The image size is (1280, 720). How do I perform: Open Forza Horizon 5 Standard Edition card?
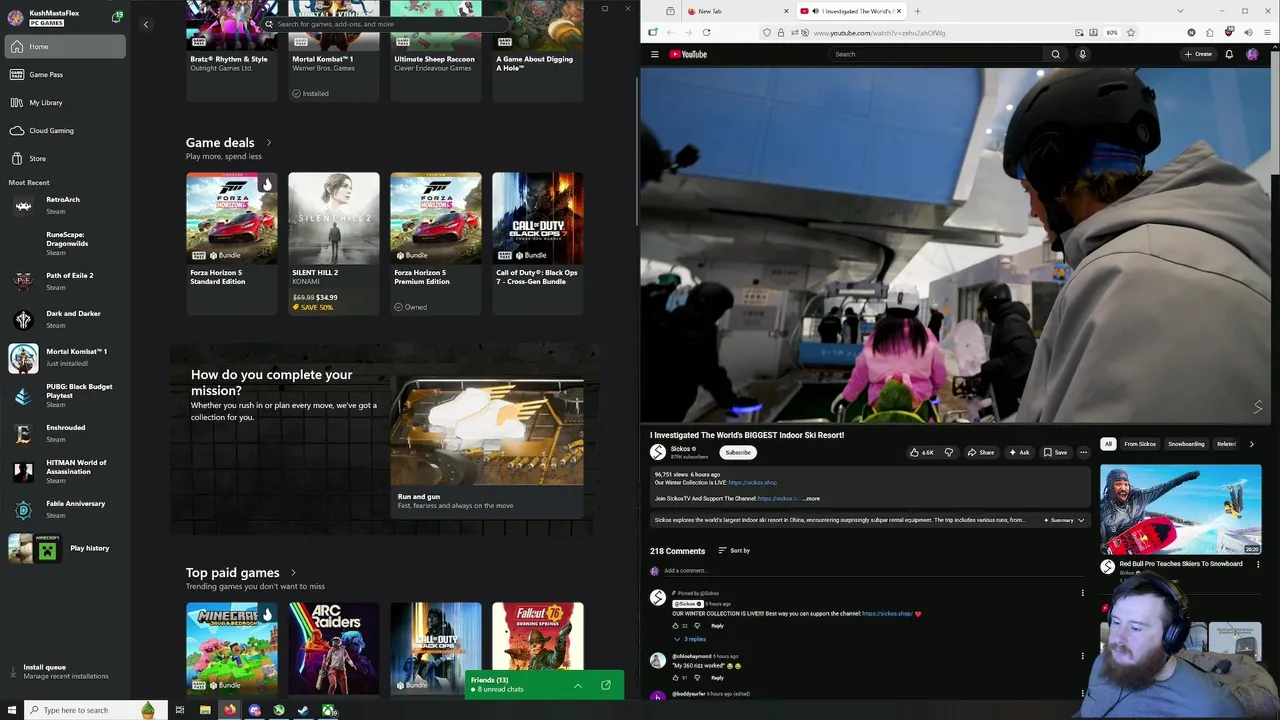click(x=231, y=244)
